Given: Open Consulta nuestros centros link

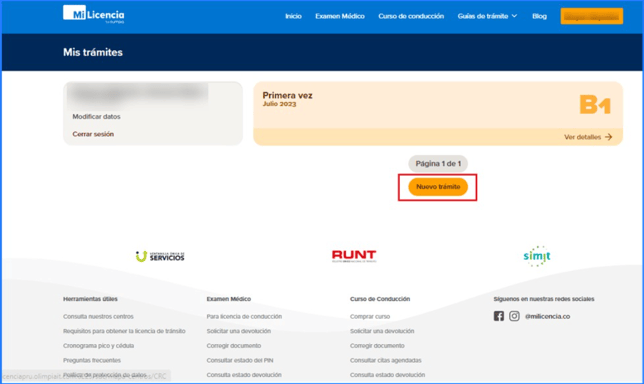Looking at the screenshot, I should [98, 316].
